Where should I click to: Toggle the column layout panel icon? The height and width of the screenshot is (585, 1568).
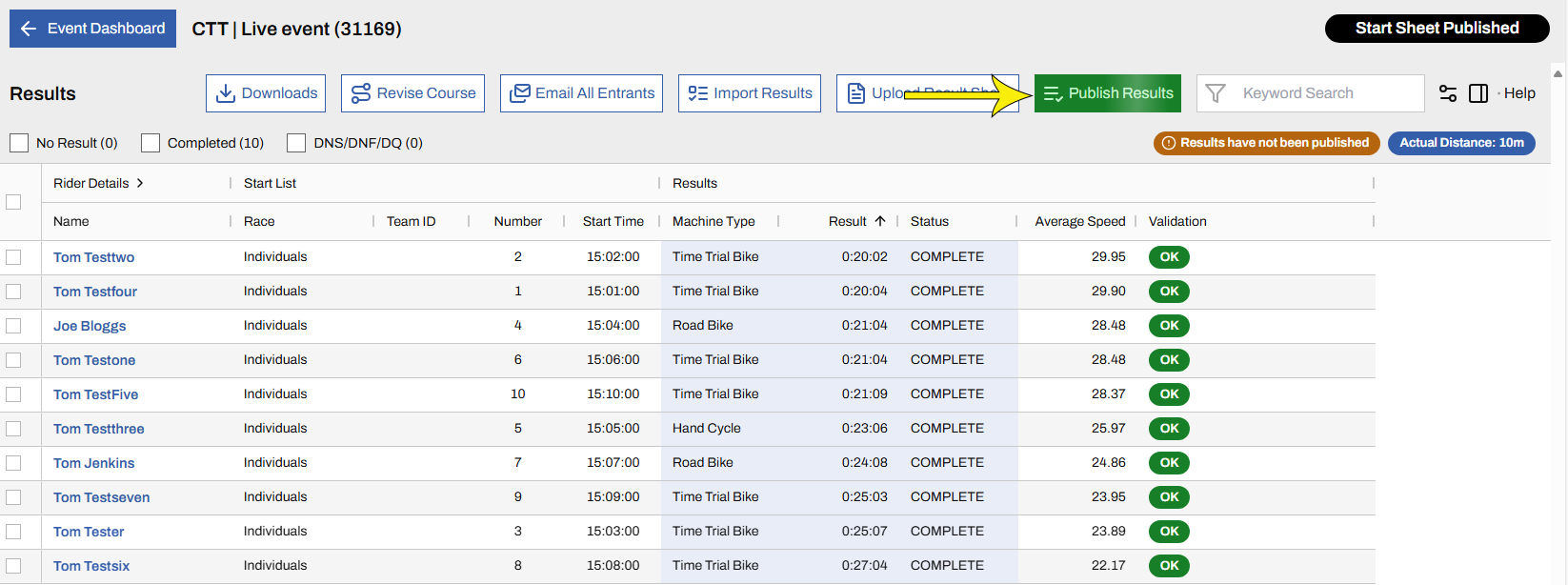pyautogui.click(x=1478, y=93)
